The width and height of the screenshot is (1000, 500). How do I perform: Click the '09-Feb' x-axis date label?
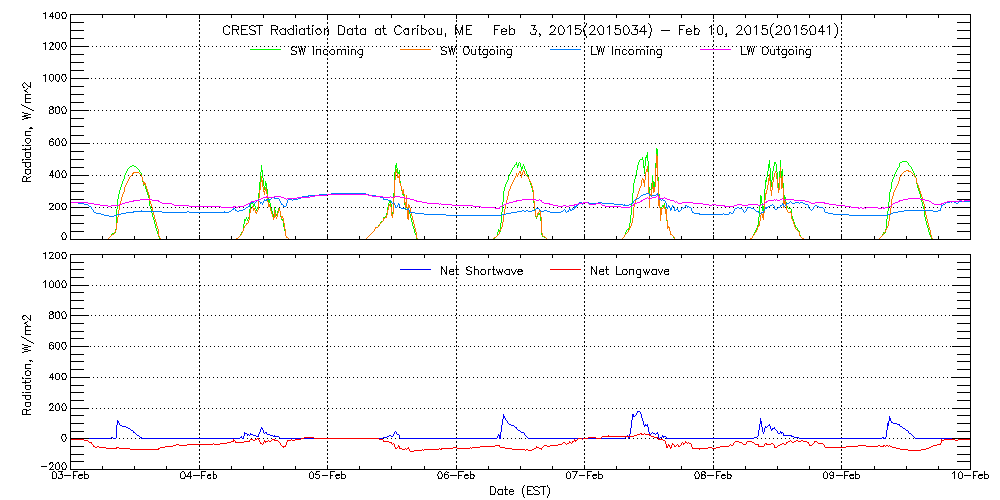[x=841, y=477]
